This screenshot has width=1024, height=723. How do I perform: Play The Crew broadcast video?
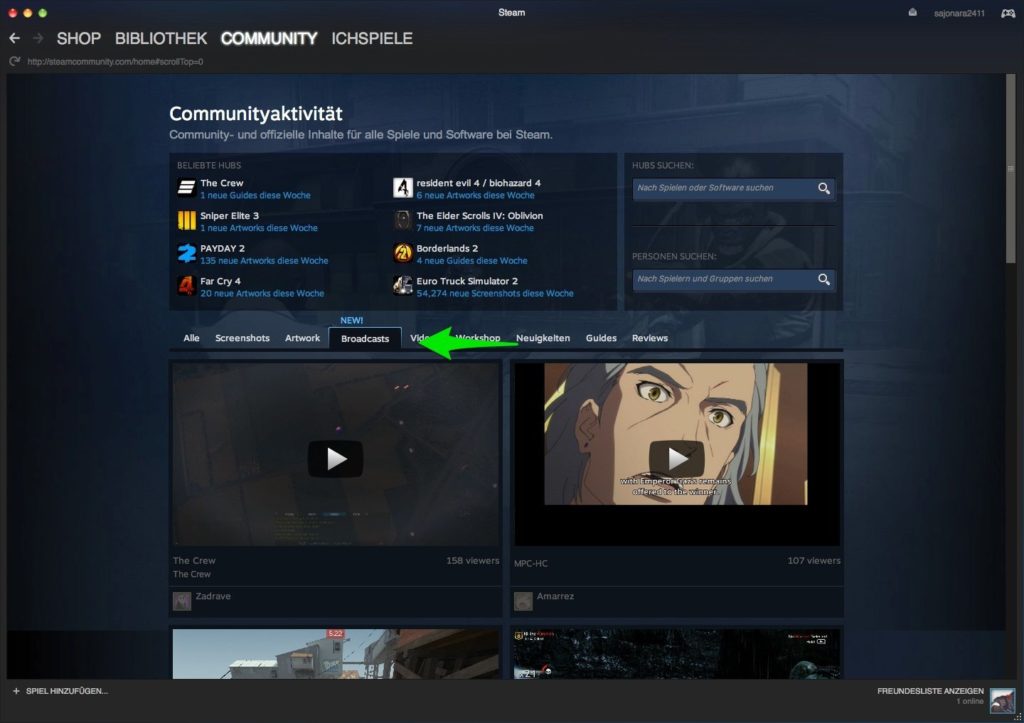(336, 459)
